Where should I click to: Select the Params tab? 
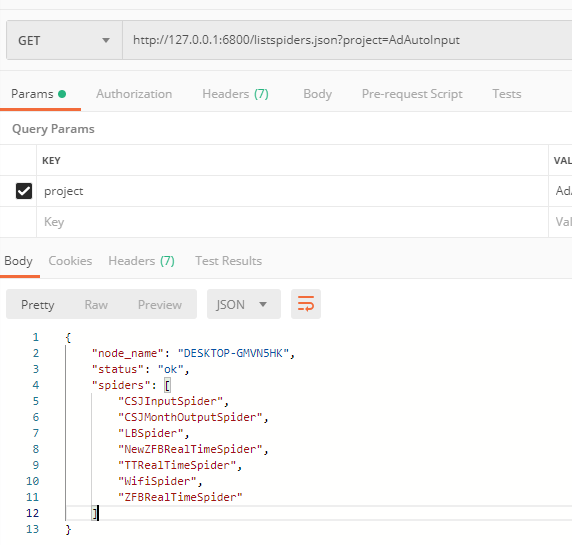point(39,94)
